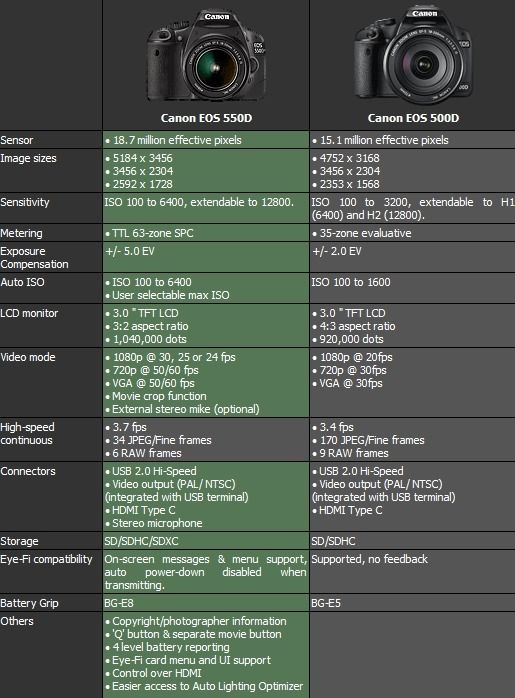Click 'Movie crop function' entry
This screenshot has width=515, height=698.
click(159, 396)
